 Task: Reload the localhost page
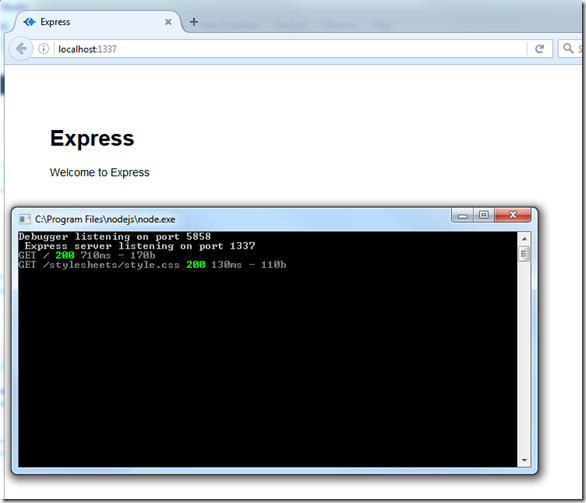point(539,49)
